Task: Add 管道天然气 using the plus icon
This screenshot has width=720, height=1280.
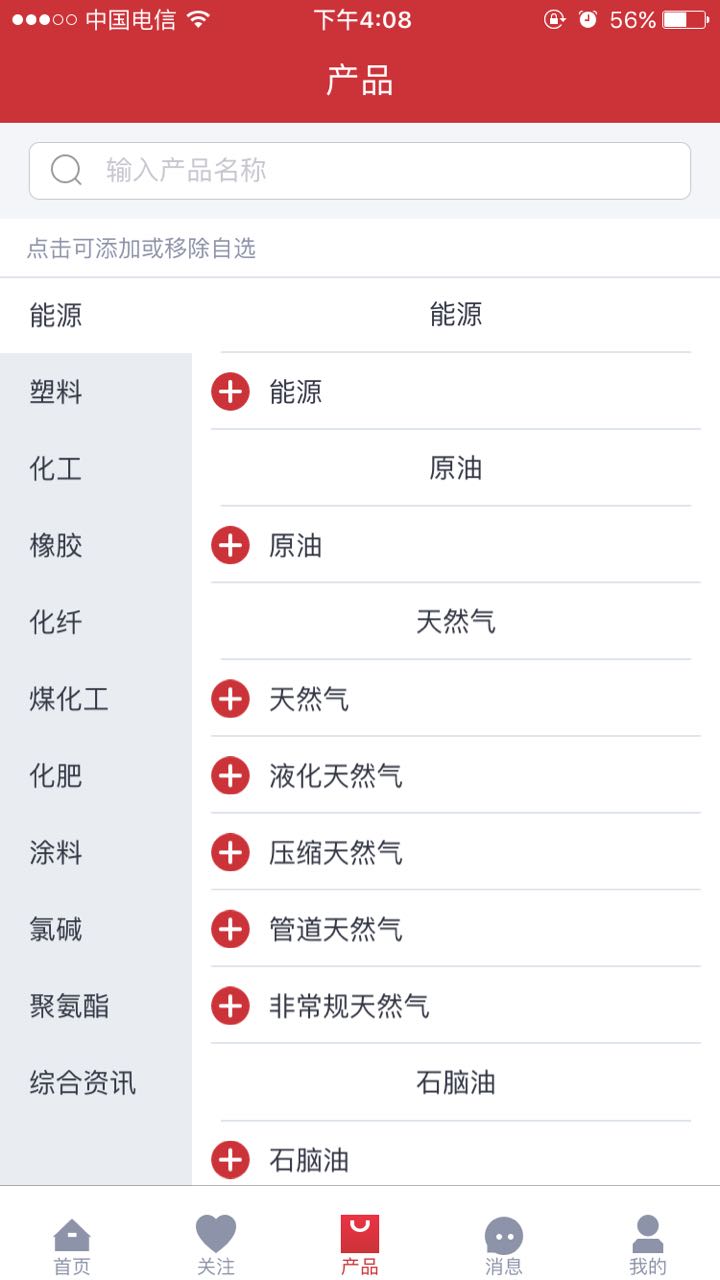Action: pyautogui.click(x=230, y=929)
